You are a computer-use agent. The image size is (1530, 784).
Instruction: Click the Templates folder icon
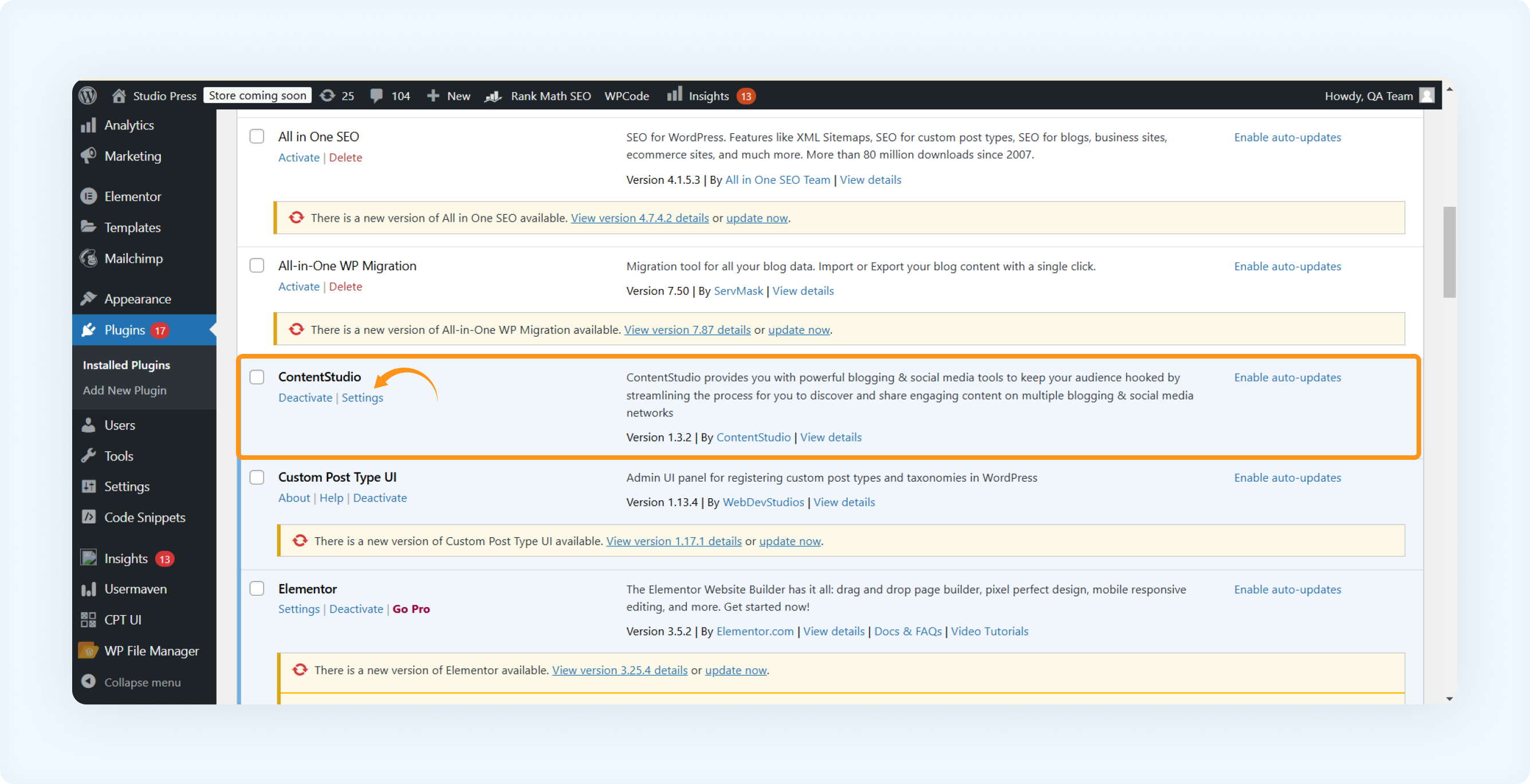(x=88, y=227)
